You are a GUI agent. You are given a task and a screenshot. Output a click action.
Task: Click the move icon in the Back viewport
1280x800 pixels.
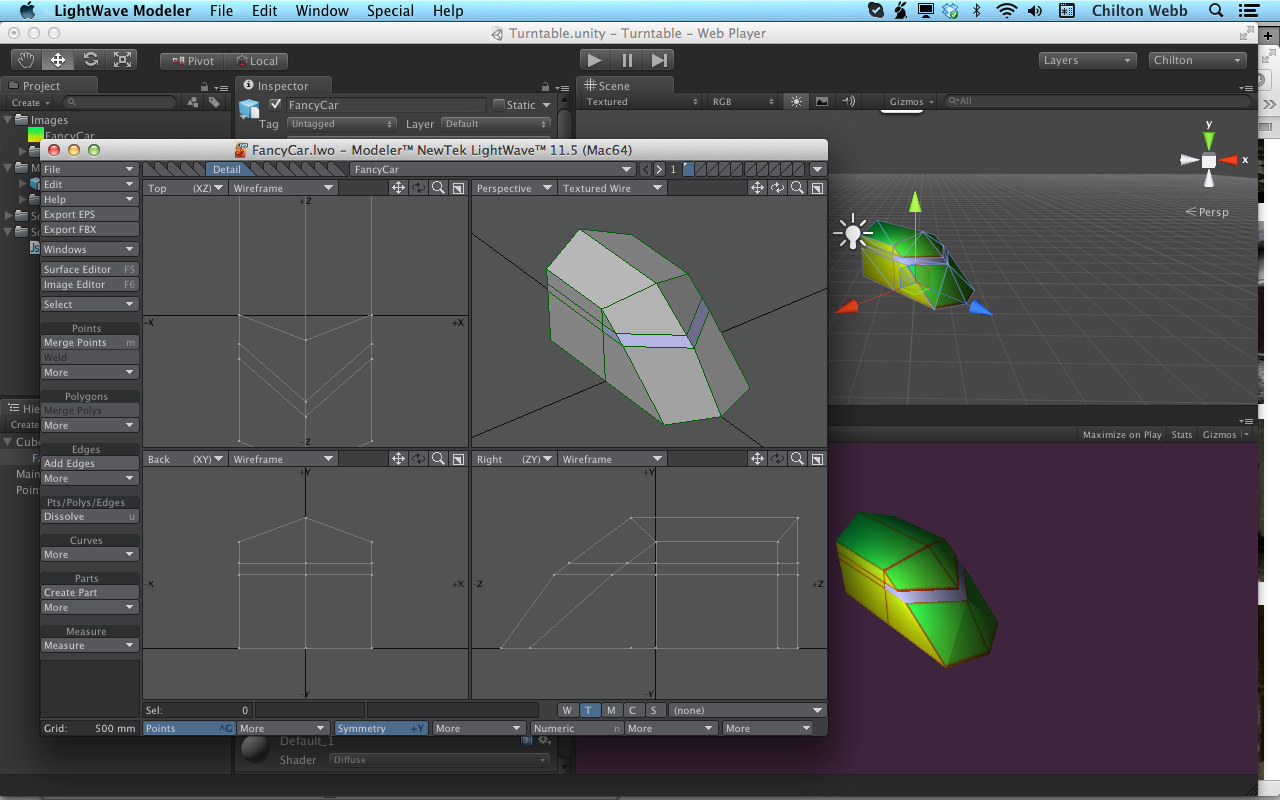[398, 459]
